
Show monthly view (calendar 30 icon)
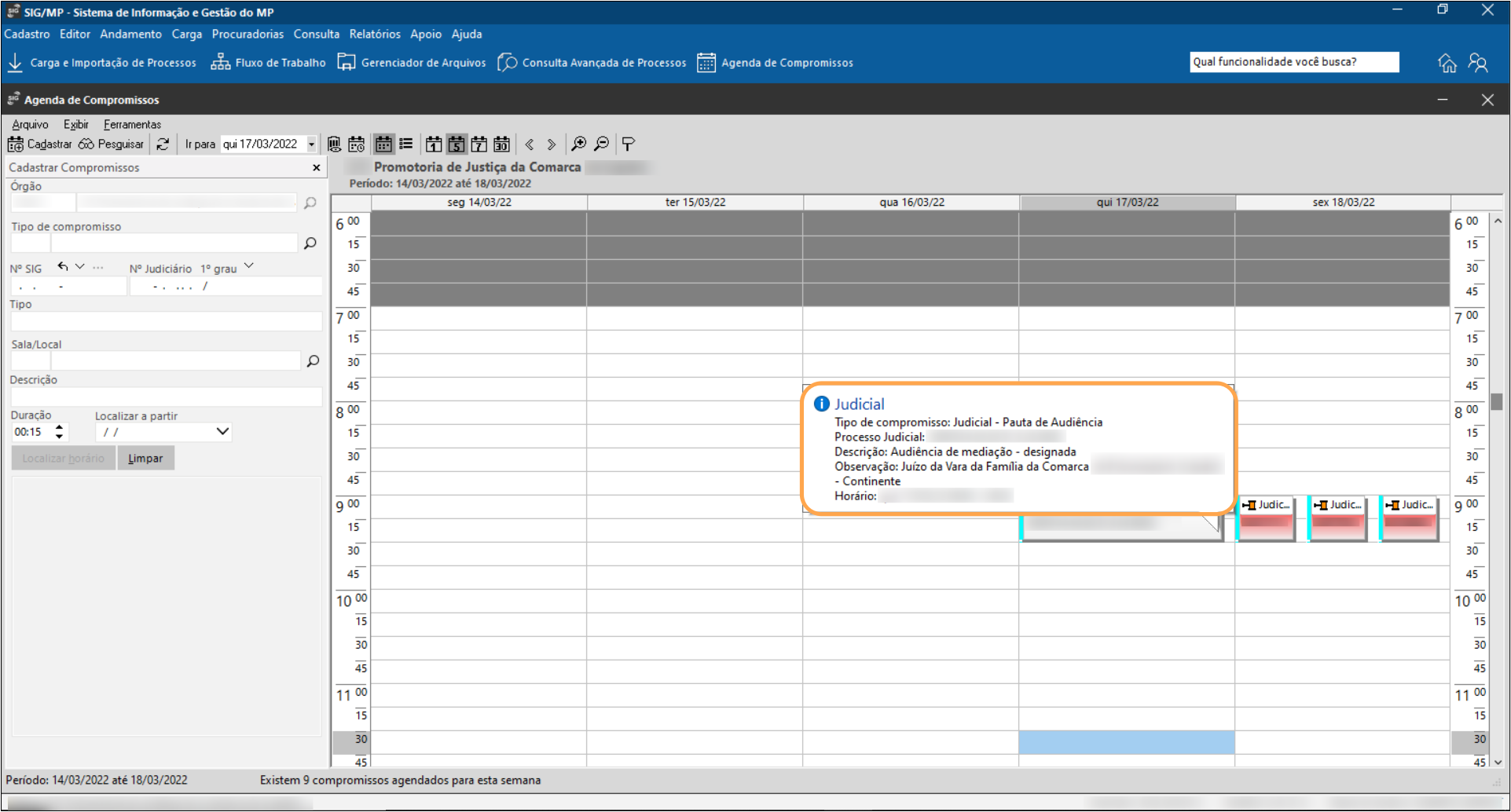[x=501, y=144]
